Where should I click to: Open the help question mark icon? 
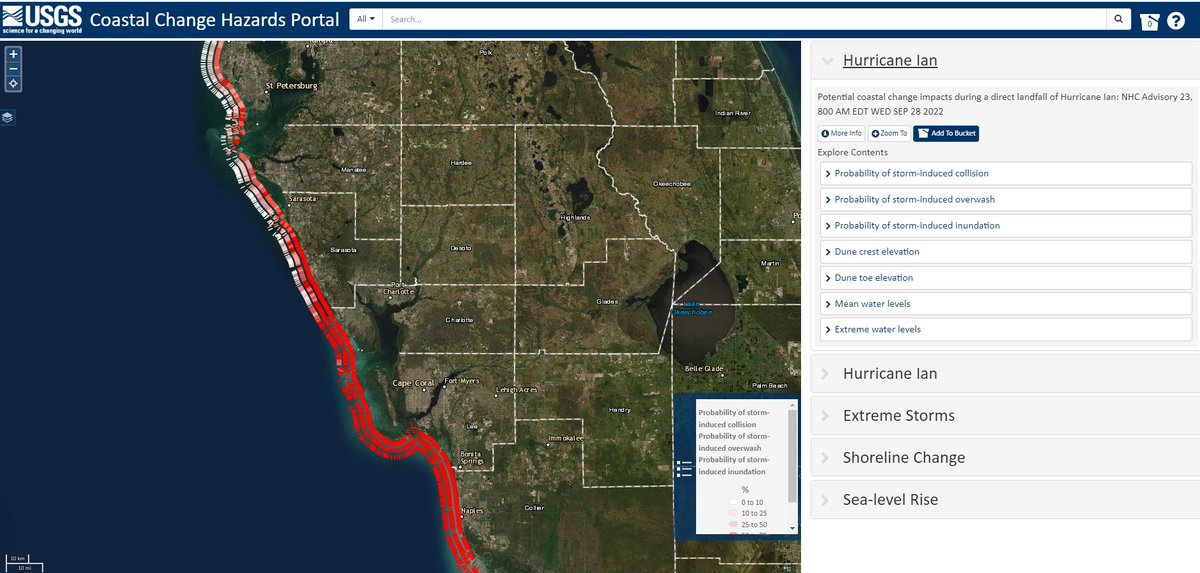1176,21
